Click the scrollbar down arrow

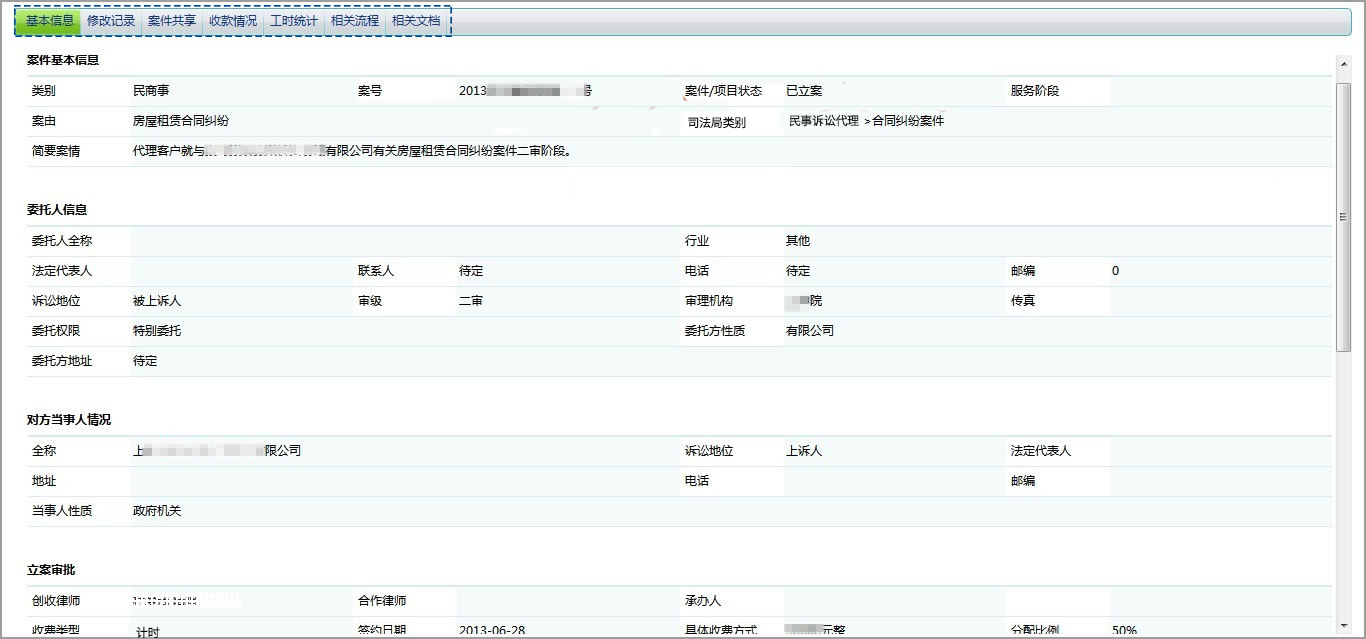(1344, 627)
